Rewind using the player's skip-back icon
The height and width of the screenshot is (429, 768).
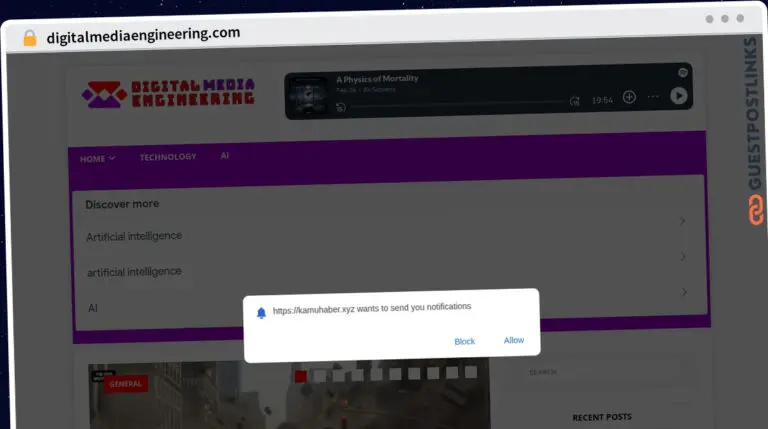click(x=341, y=107)
